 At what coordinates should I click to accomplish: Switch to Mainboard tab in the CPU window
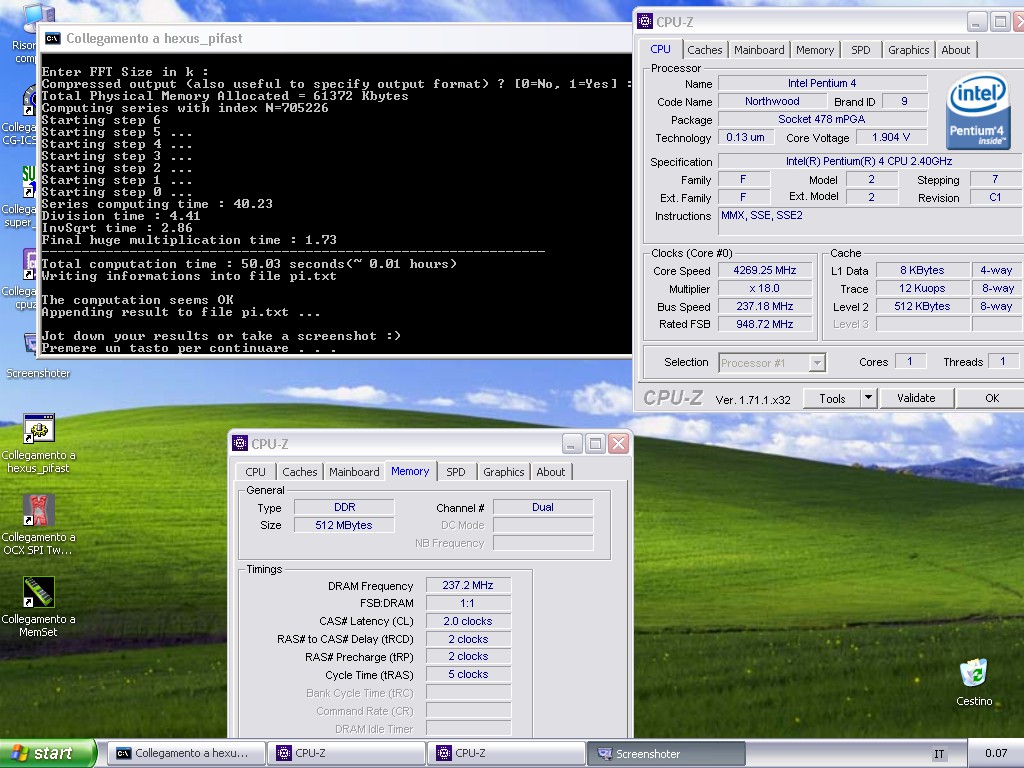point(759,50)
